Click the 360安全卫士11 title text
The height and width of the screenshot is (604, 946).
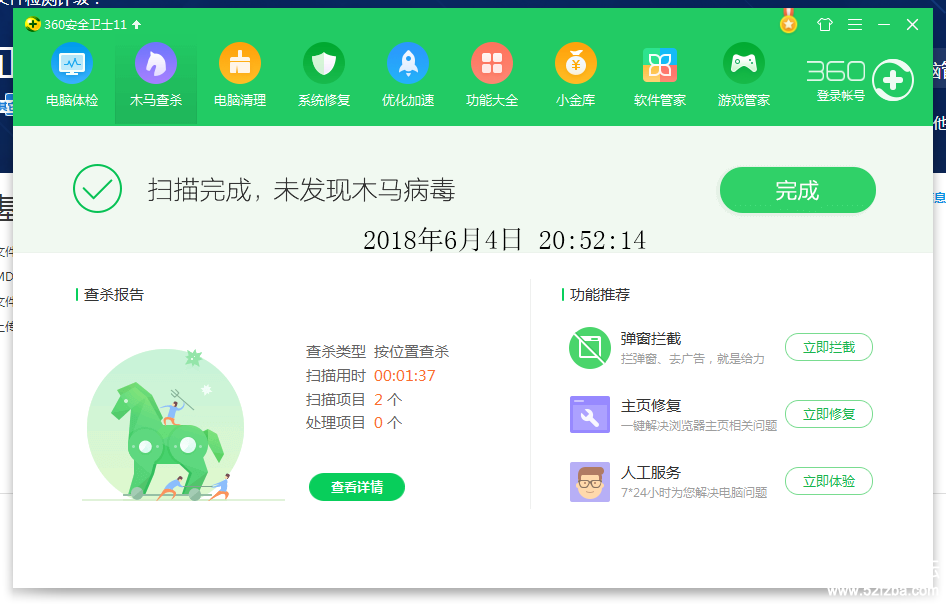click(x=86, y=25)
